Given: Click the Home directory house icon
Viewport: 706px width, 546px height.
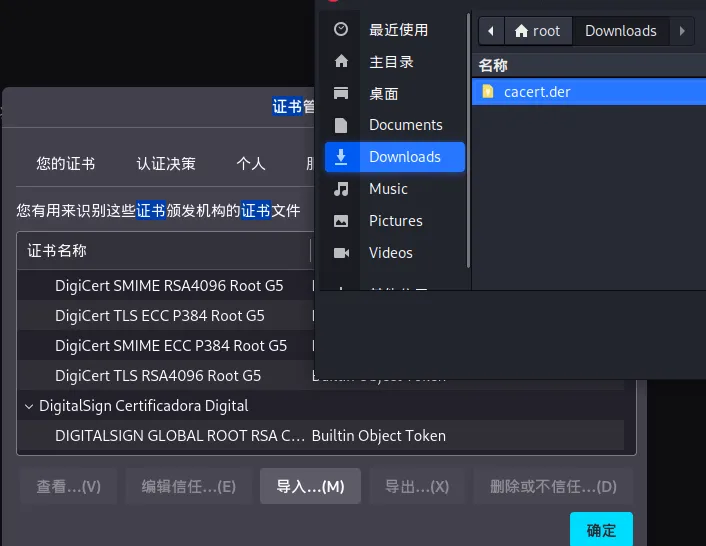Looking at the screenshot, I should click(x=341, y=61).
